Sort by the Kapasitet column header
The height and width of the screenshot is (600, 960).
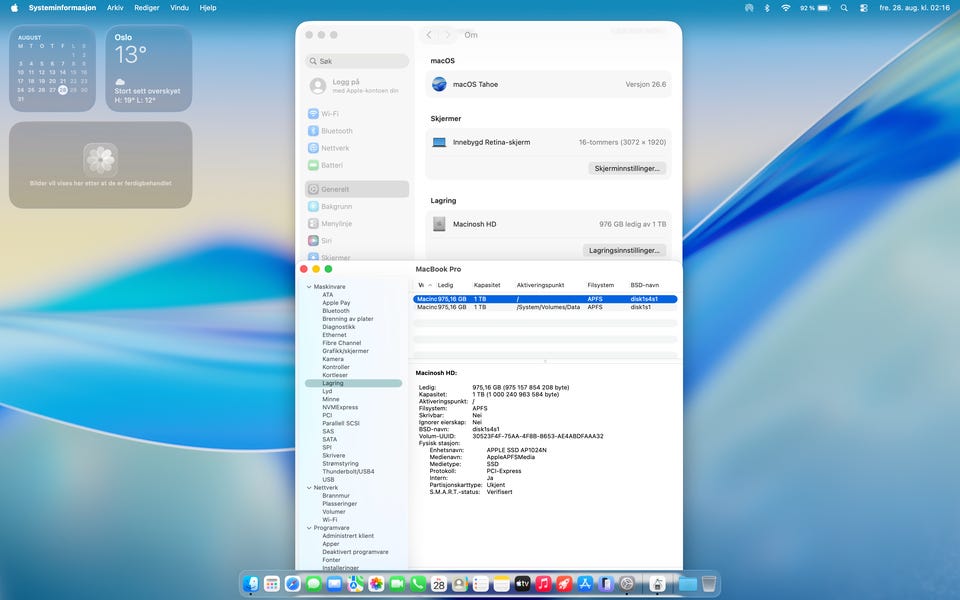[x=487, y=285]
